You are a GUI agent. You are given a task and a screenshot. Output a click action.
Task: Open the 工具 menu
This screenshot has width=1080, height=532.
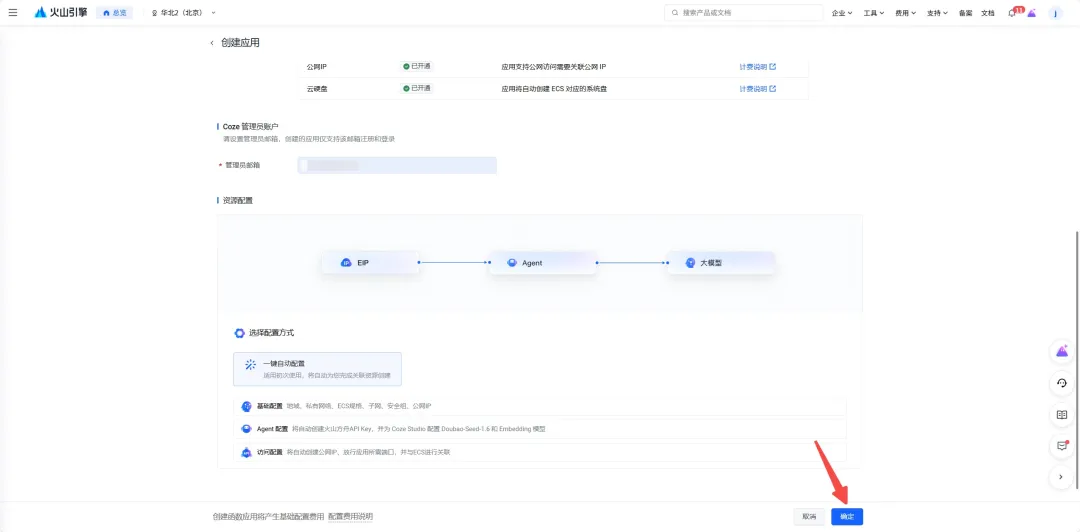[873, 12]
